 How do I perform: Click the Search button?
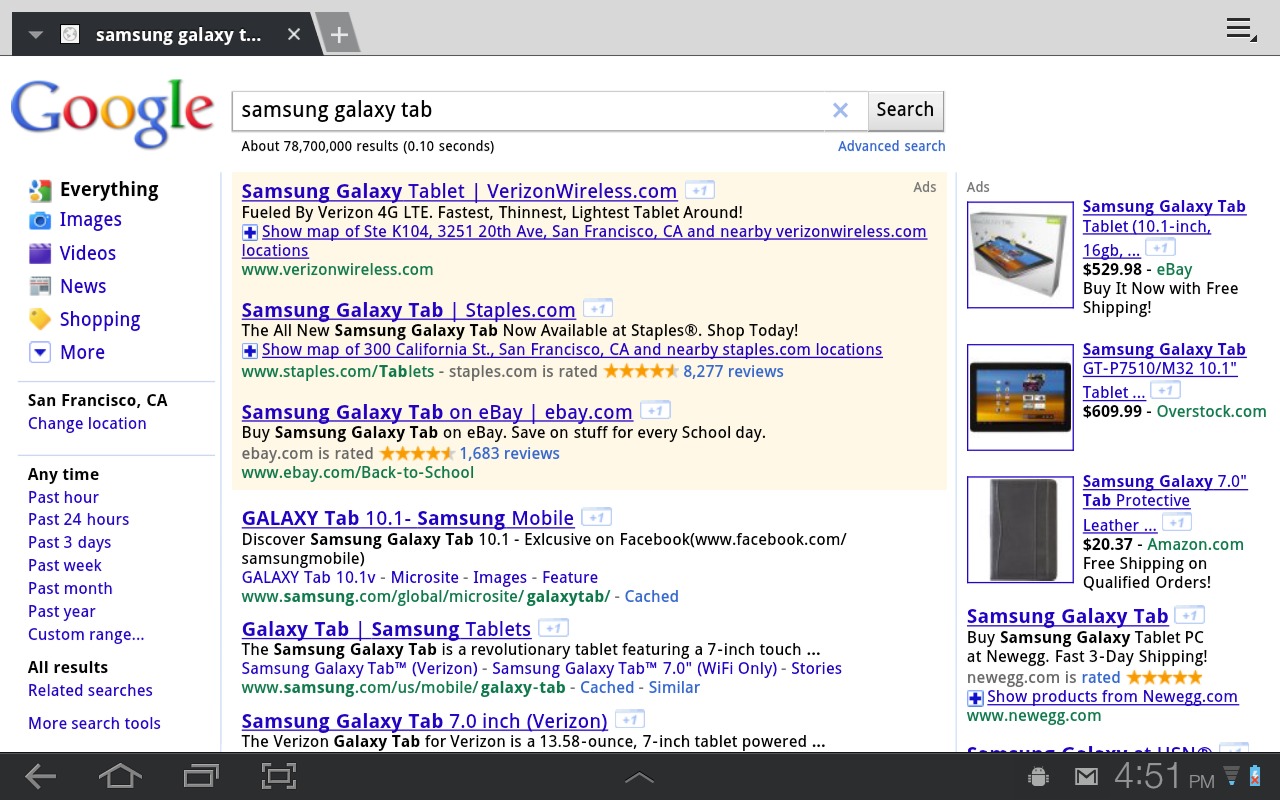pyautogui.click(x=905, y=110)
